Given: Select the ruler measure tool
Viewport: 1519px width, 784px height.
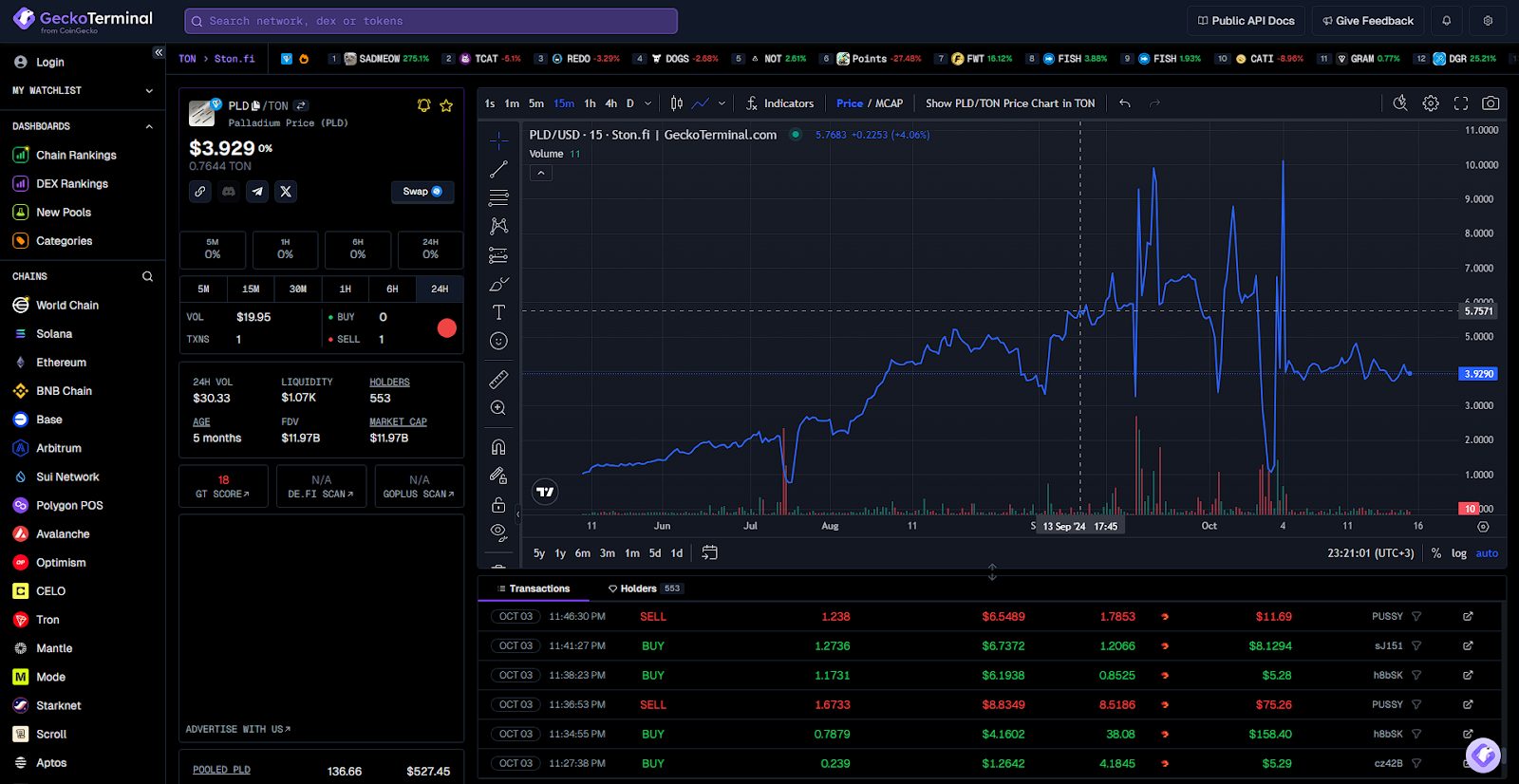Looking at the screenshot, I should click(498, 380).
